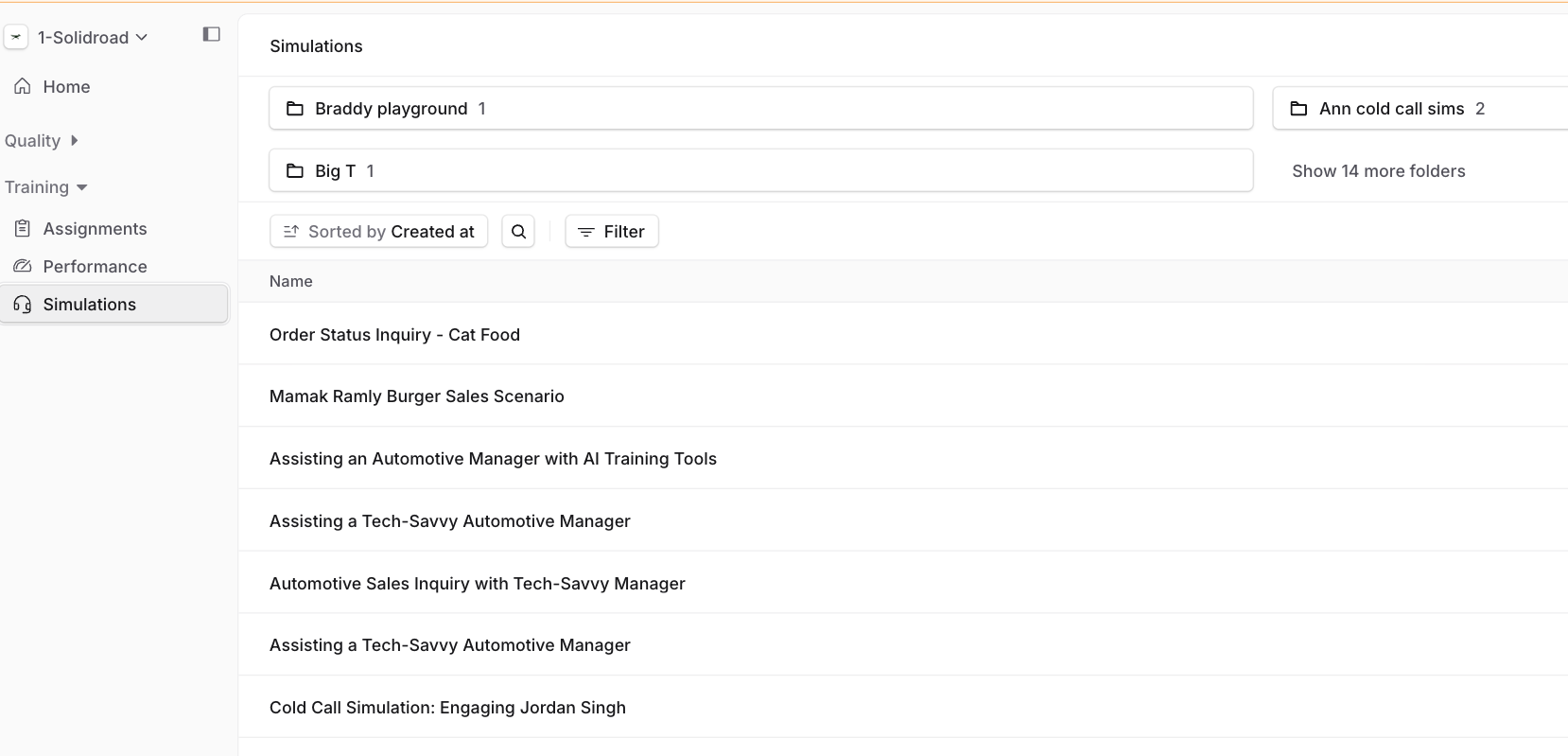
Task: Open the 1-Solidroad workspace dropdown
Action: click(x=93, y=38)
